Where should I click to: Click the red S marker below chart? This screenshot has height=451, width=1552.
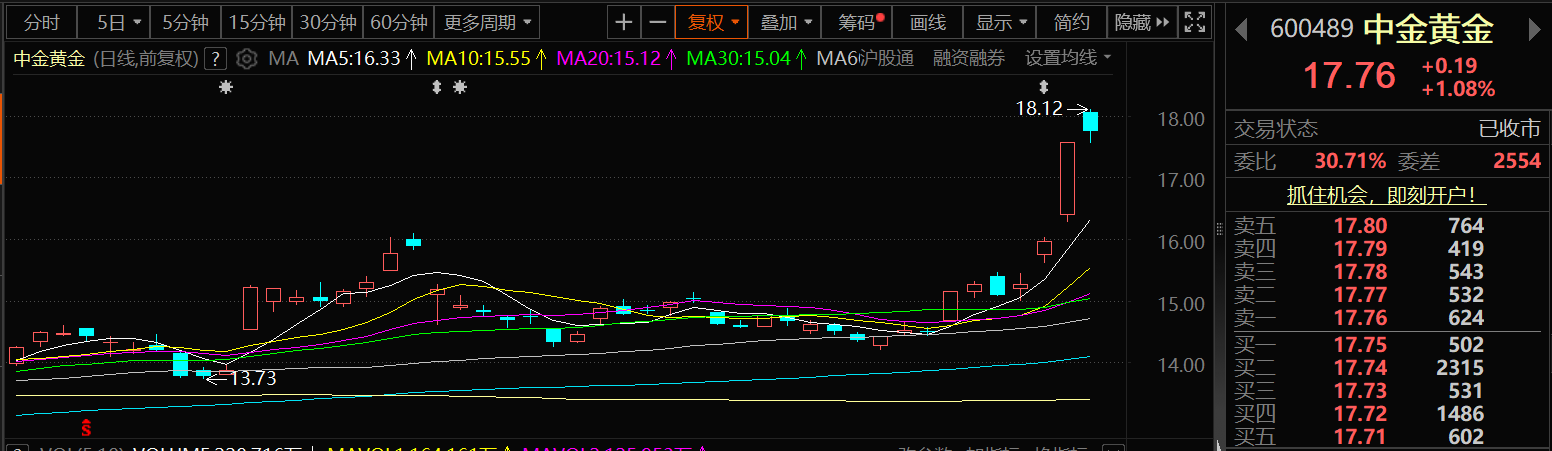(x=87, y=429)
